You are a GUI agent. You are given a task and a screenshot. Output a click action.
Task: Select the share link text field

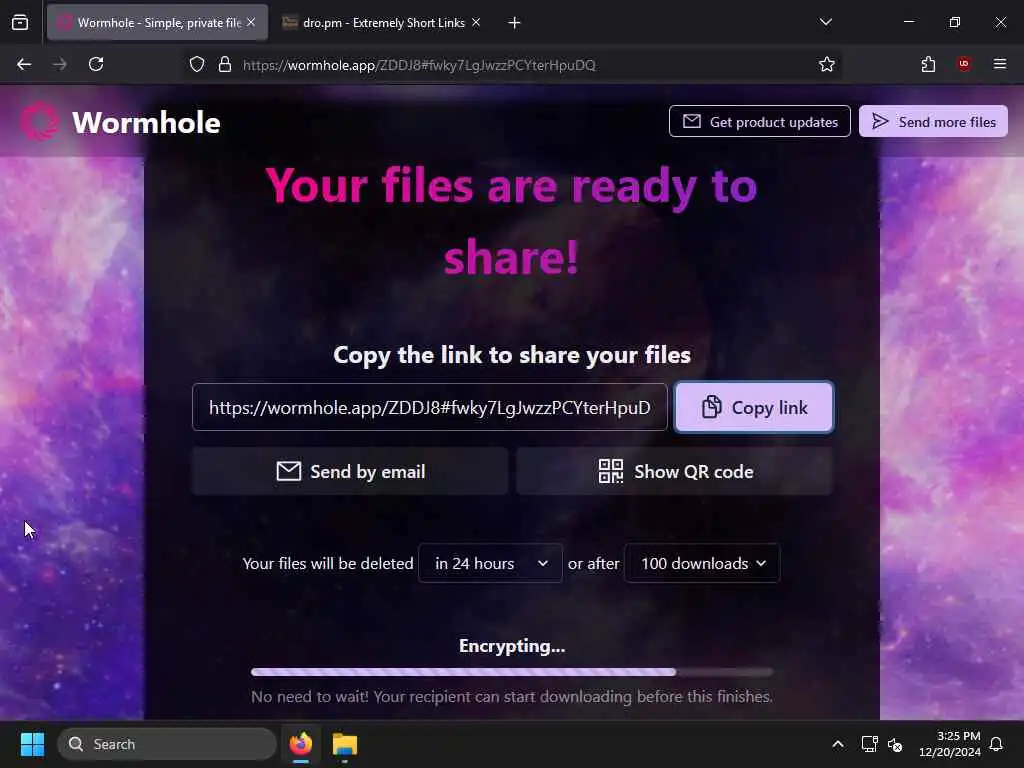click(x=429, y=408)
